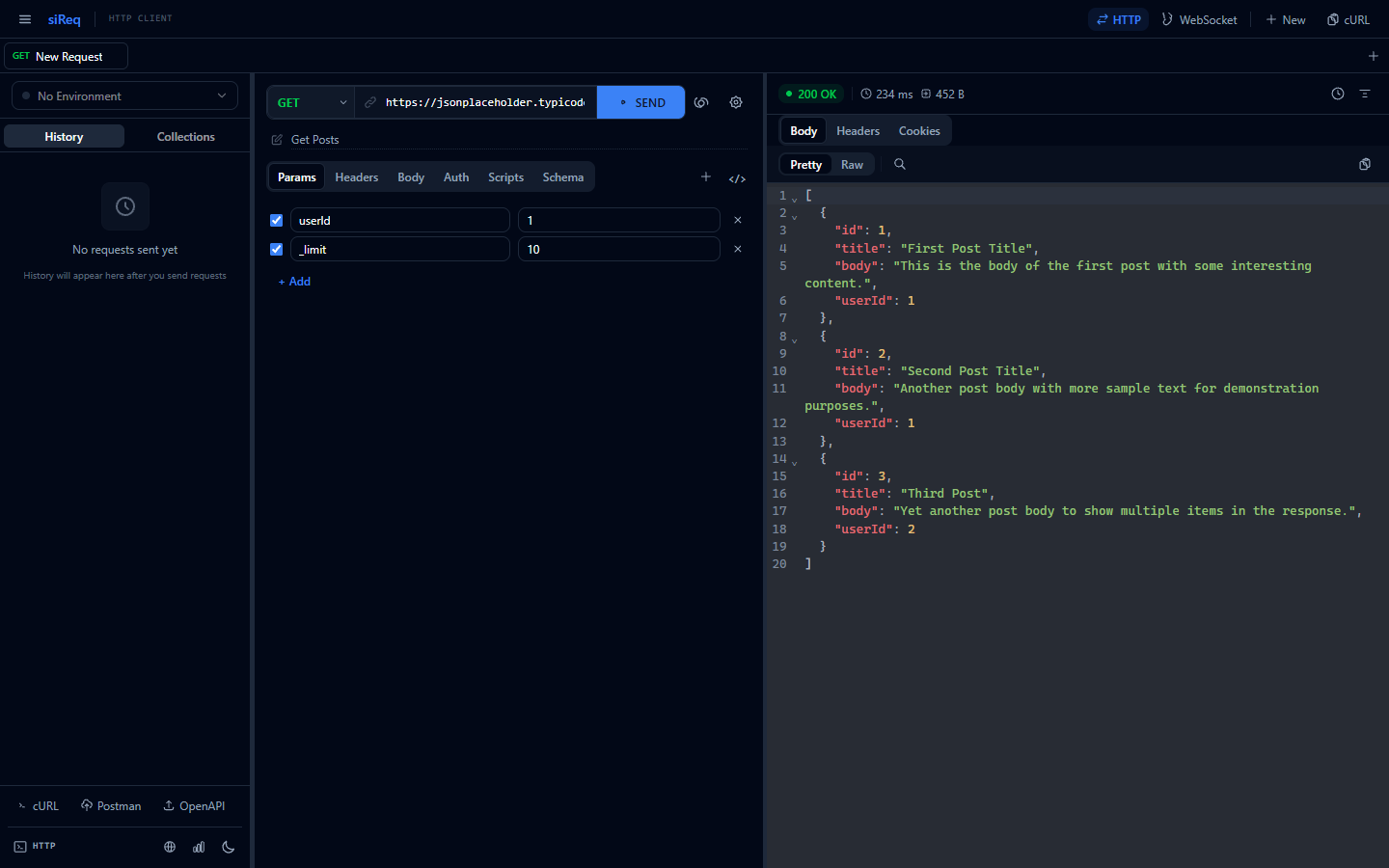This screenshot has width=1389, height=868.
Task: Click the _limit value field showing 10
Action: click(x=619, y=249)
